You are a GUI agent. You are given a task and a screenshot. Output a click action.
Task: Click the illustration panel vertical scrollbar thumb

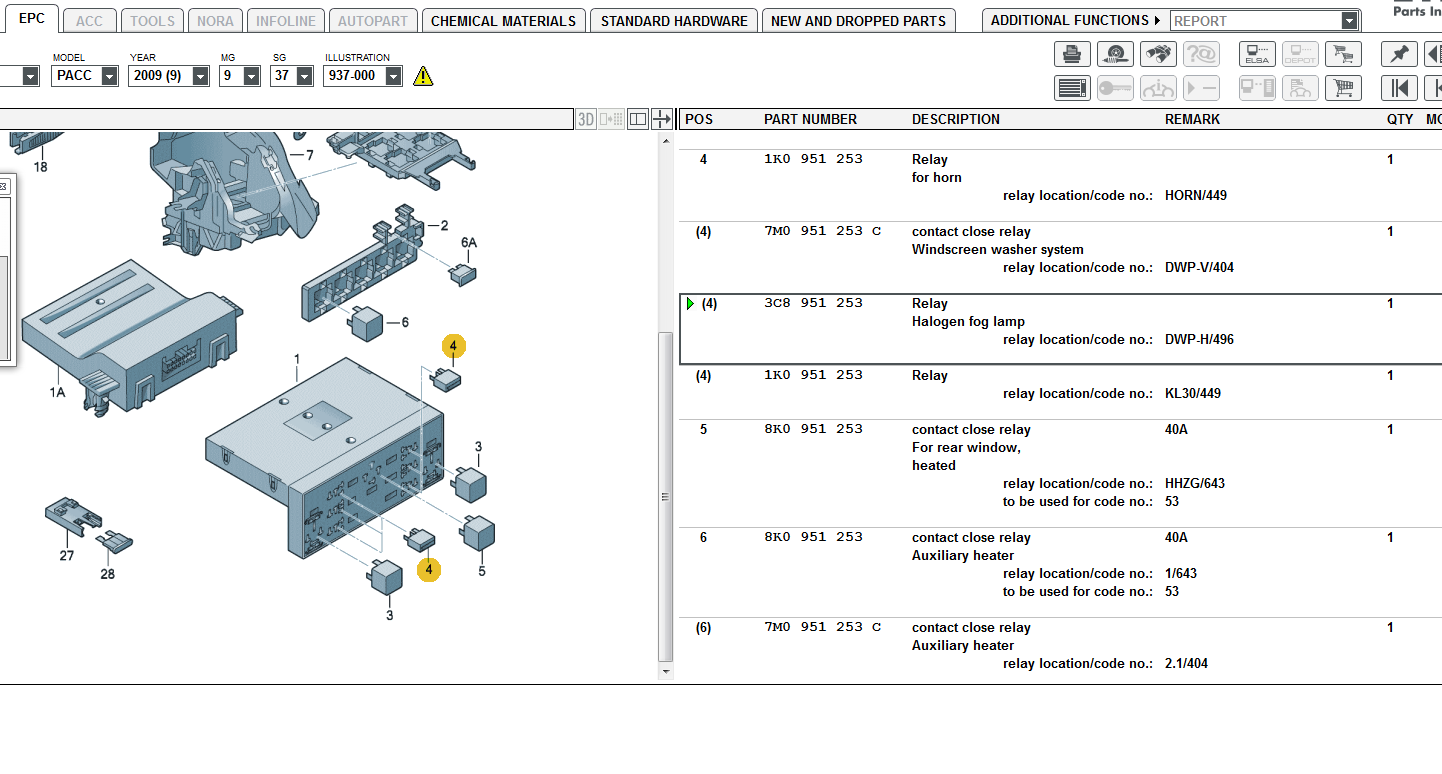(x=666, y=497)
